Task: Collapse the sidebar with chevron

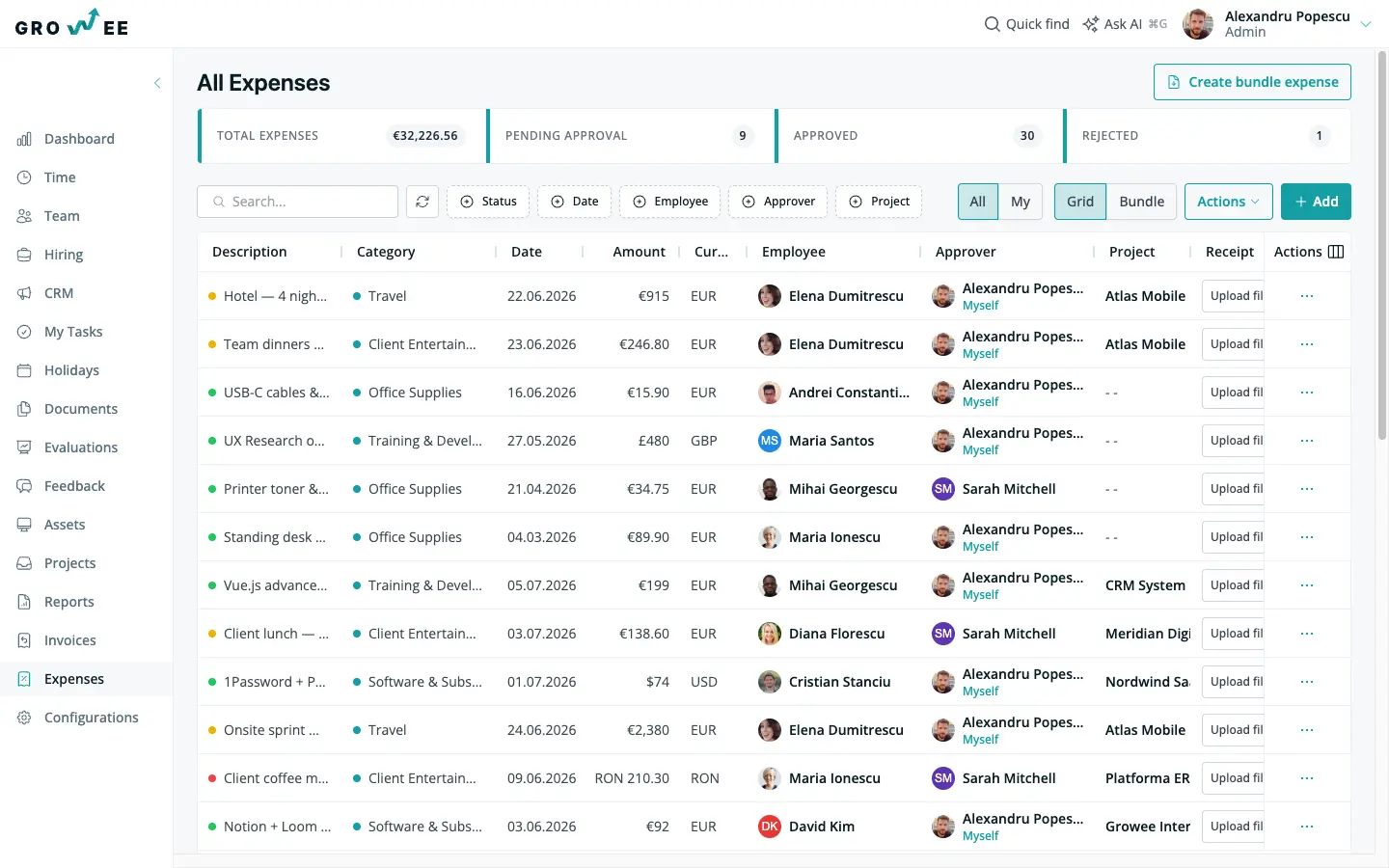Action: [157, 83]
